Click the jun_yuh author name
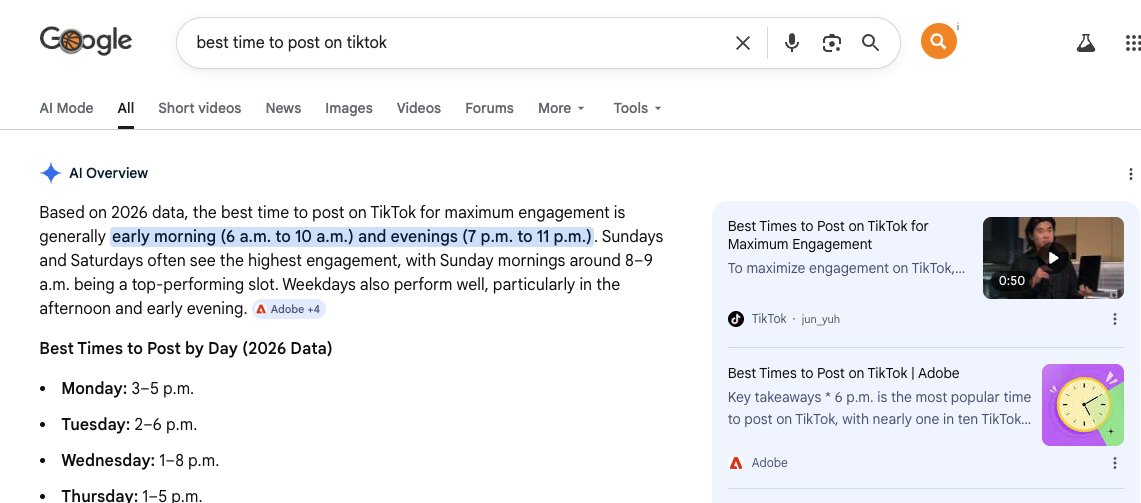 pyautogui.click(x=820, y=319)
